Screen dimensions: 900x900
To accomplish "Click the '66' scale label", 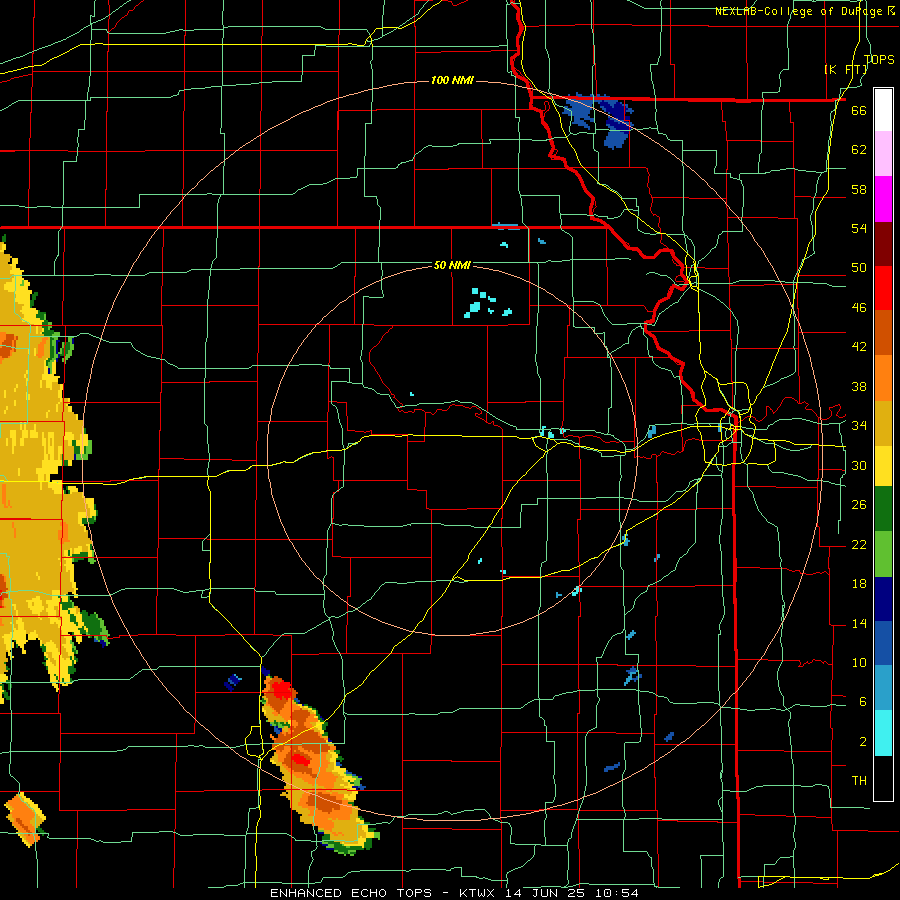I will coord(859,110).
